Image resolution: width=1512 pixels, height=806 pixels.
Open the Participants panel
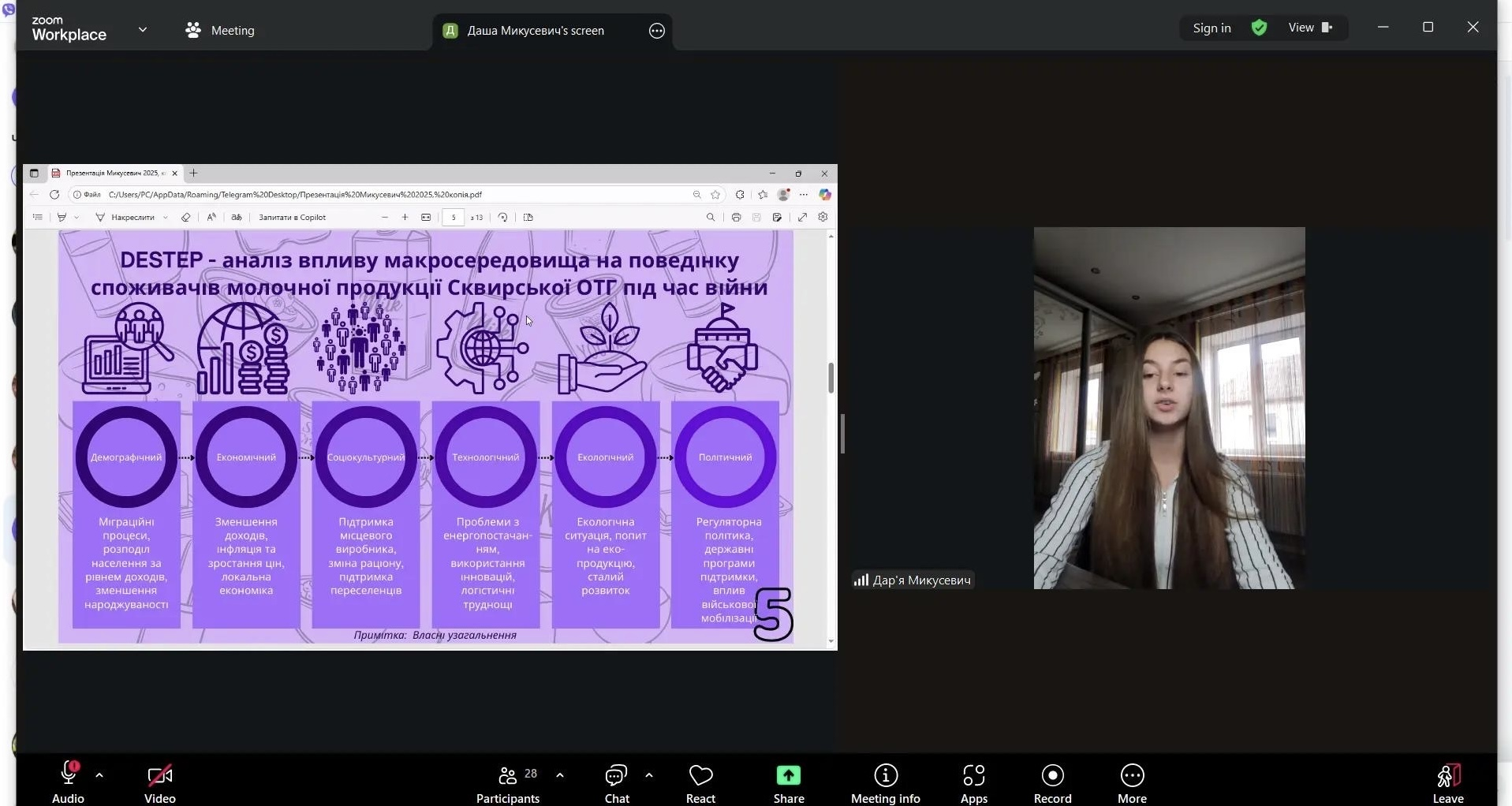coord(508,782)
